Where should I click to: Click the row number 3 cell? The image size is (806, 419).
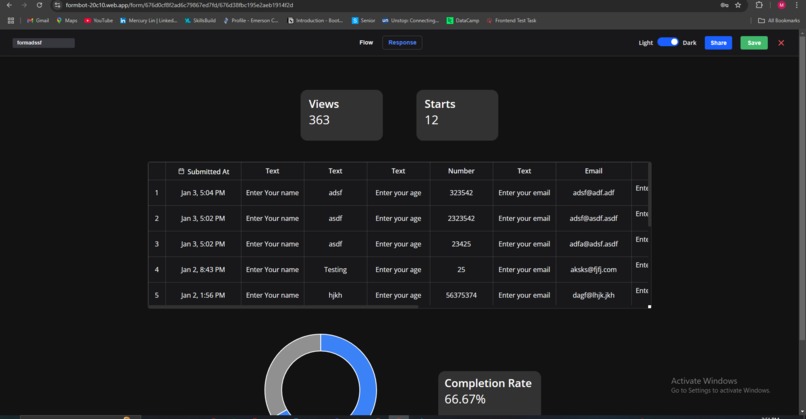(157, 244)
